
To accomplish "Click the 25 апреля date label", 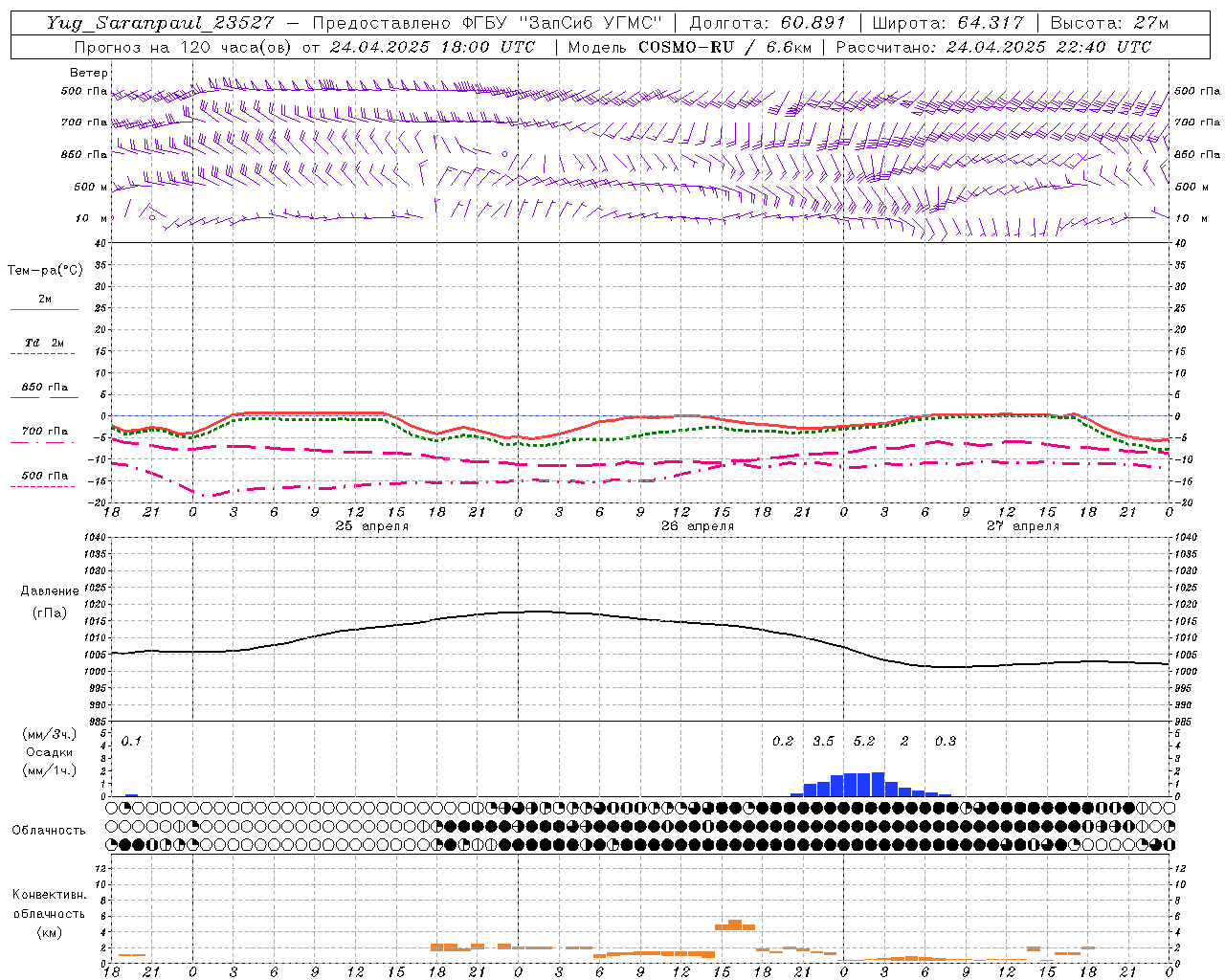I will tap(372, 526).
